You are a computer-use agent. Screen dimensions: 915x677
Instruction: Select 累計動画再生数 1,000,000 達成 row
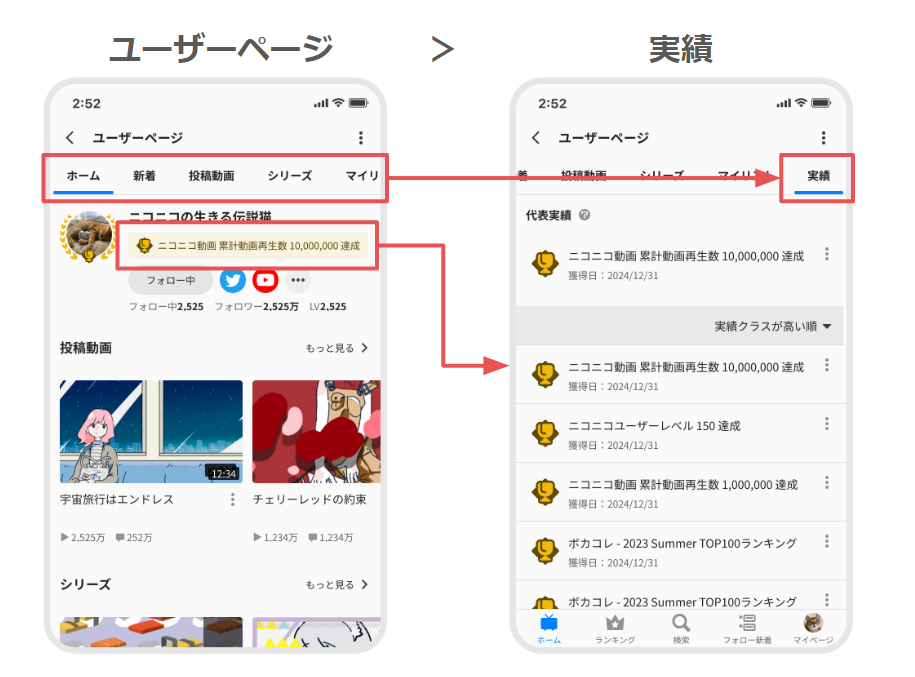click(681, 493)
